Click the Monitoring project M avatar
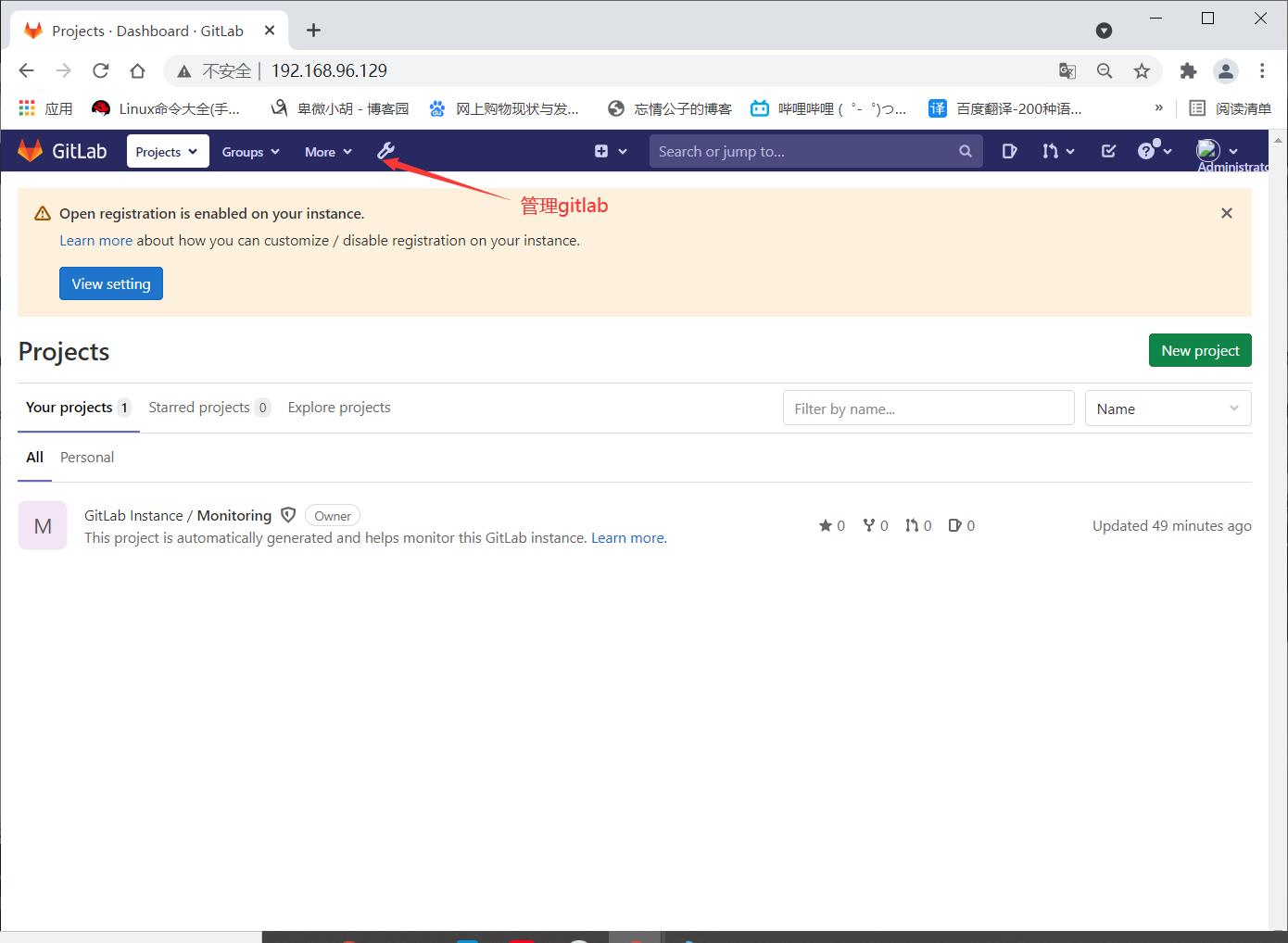 point(43,525)
